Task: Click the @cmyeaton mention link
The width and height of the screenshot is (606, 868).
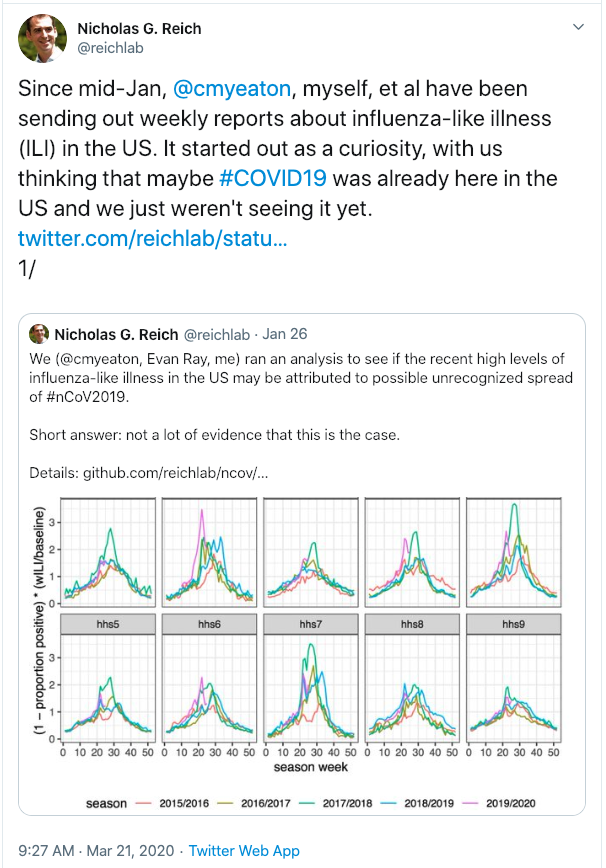Action: pos(232,89)
